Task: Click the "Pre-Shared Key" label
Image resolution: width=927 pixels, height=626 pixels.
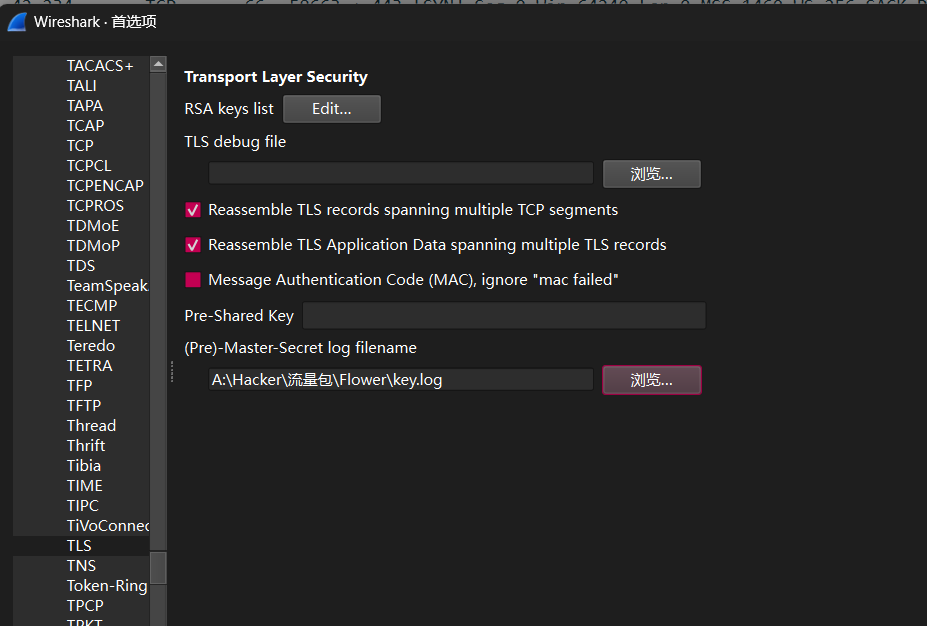Action: 239,316
